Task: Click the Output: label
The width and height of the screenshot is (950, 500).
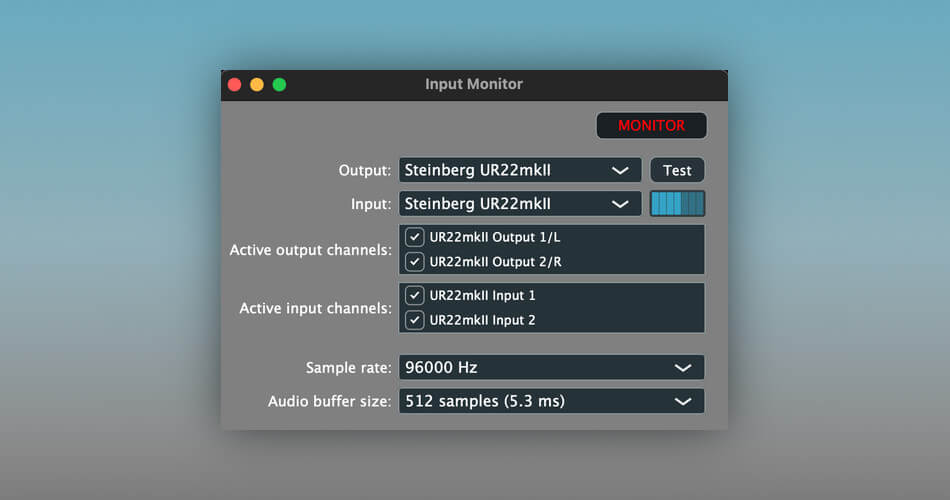Action: (x=365, y=170)
